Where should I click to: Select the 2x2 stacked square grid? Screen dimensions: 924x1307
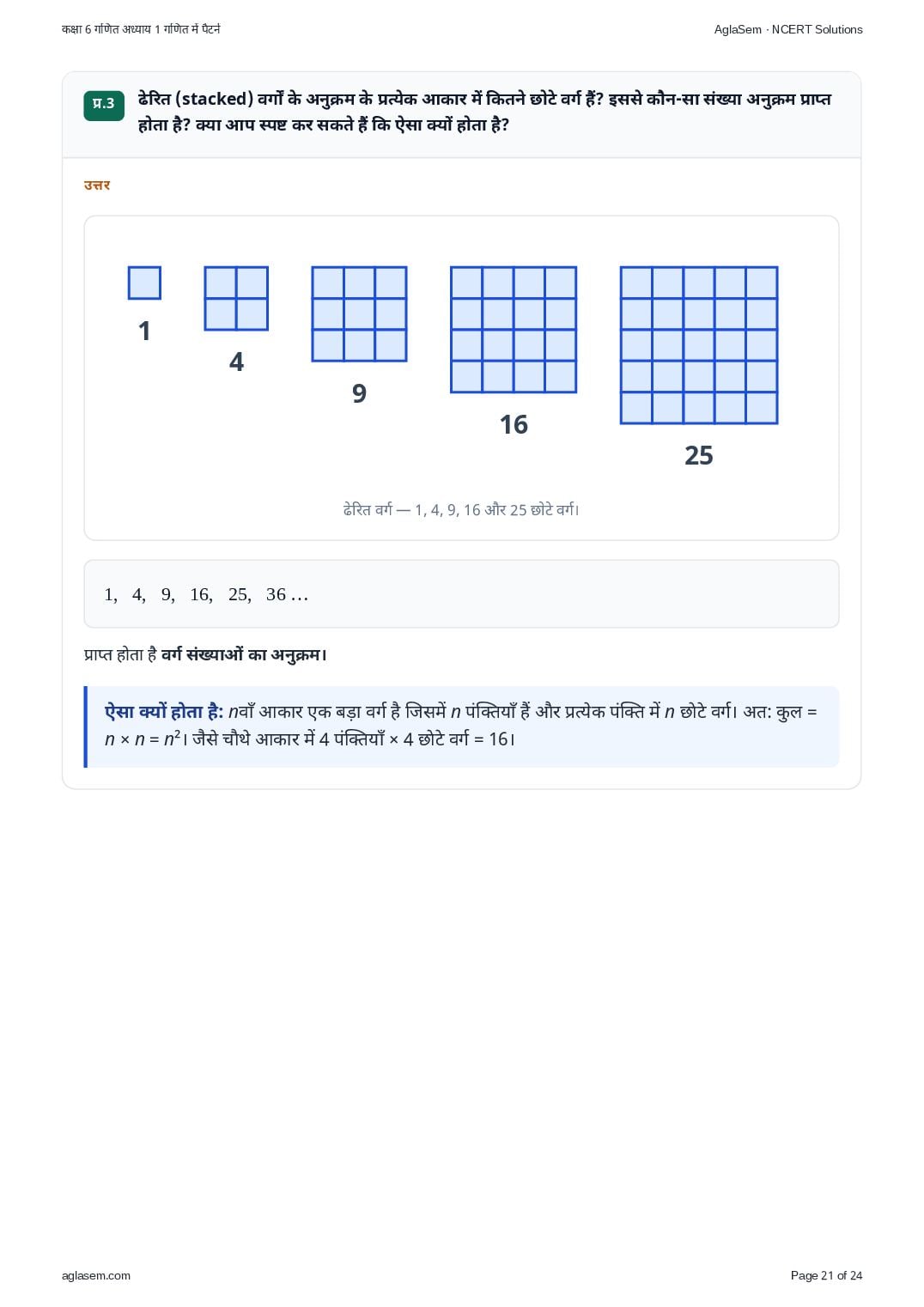[236, 298]
